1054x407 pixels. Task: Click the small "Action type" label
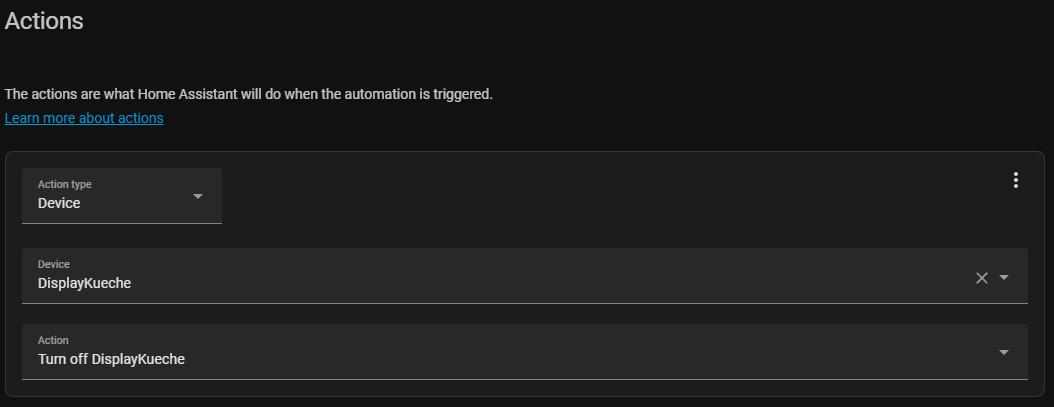[x=64, y=184]
